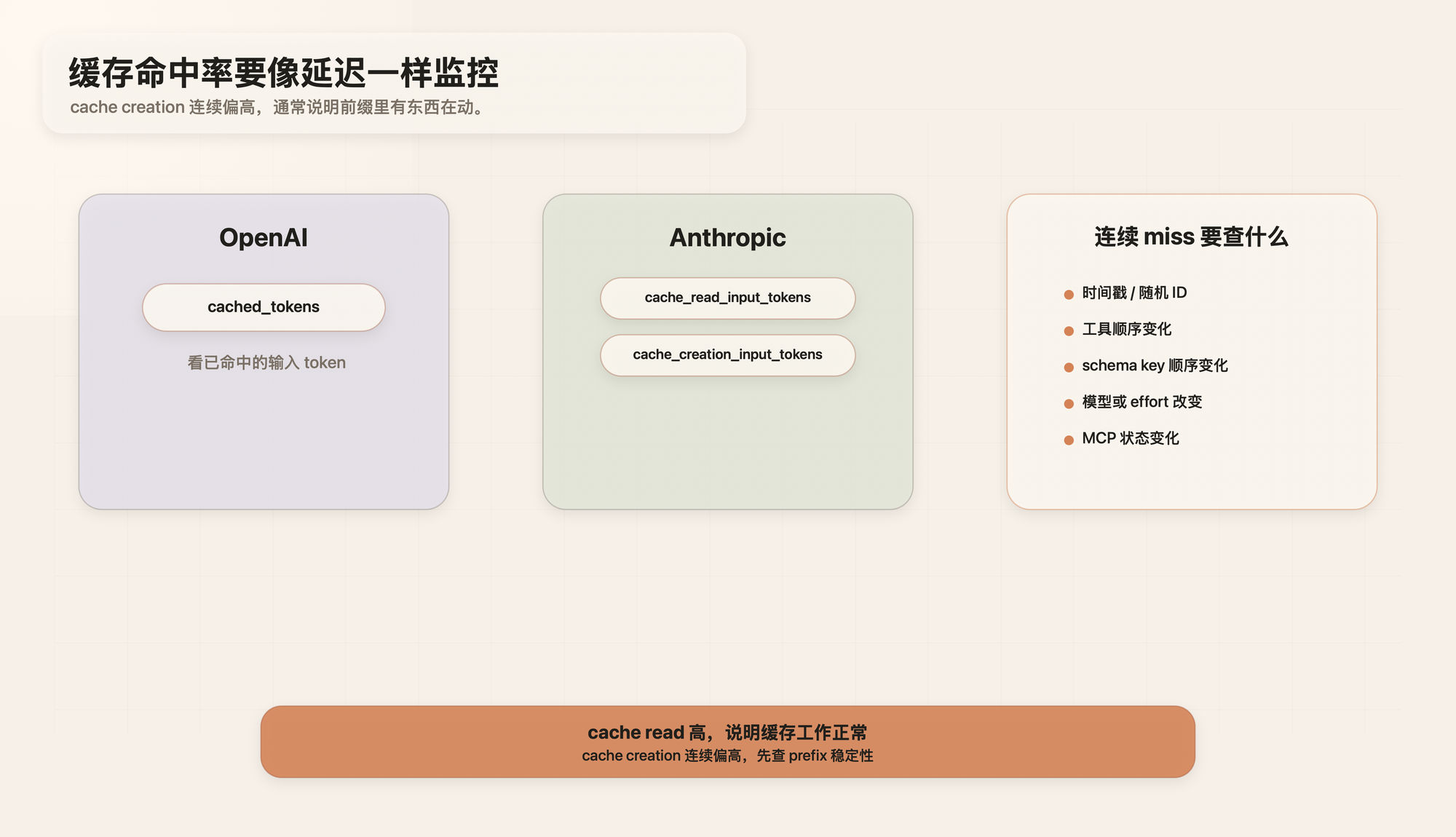Click the text 看已命中的输入 token
This screenshot has height=837, width=1456.
coord(266,362)
